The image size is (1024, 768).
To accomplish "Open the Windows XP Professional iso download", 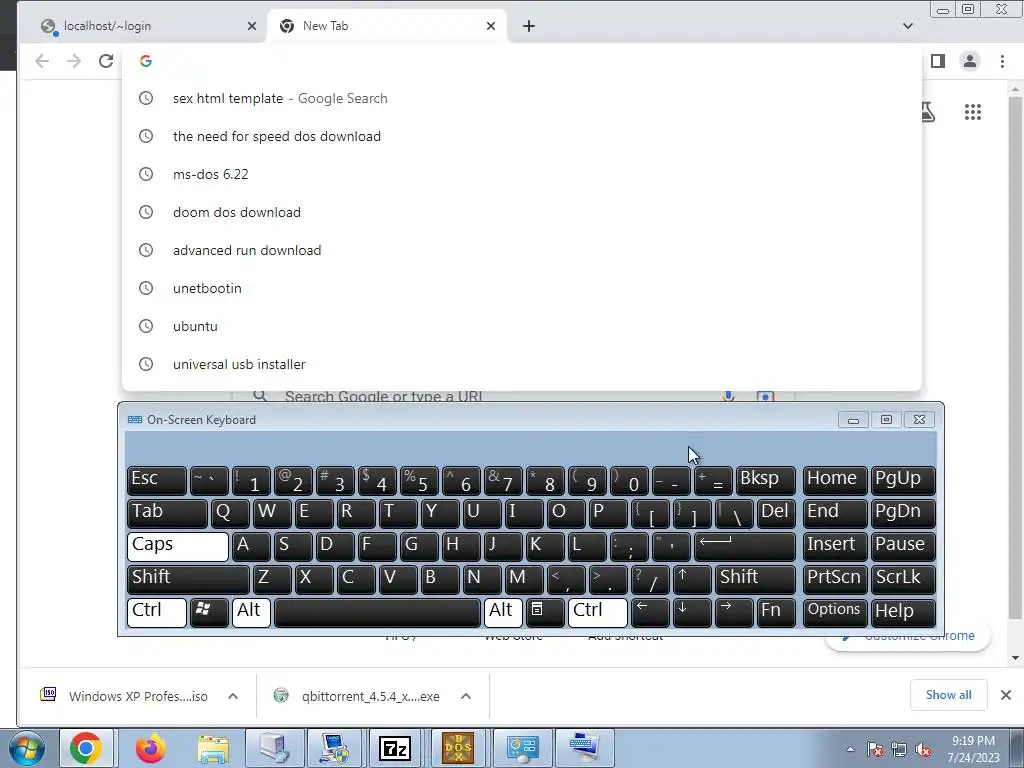I will click(x=124, y=696).
